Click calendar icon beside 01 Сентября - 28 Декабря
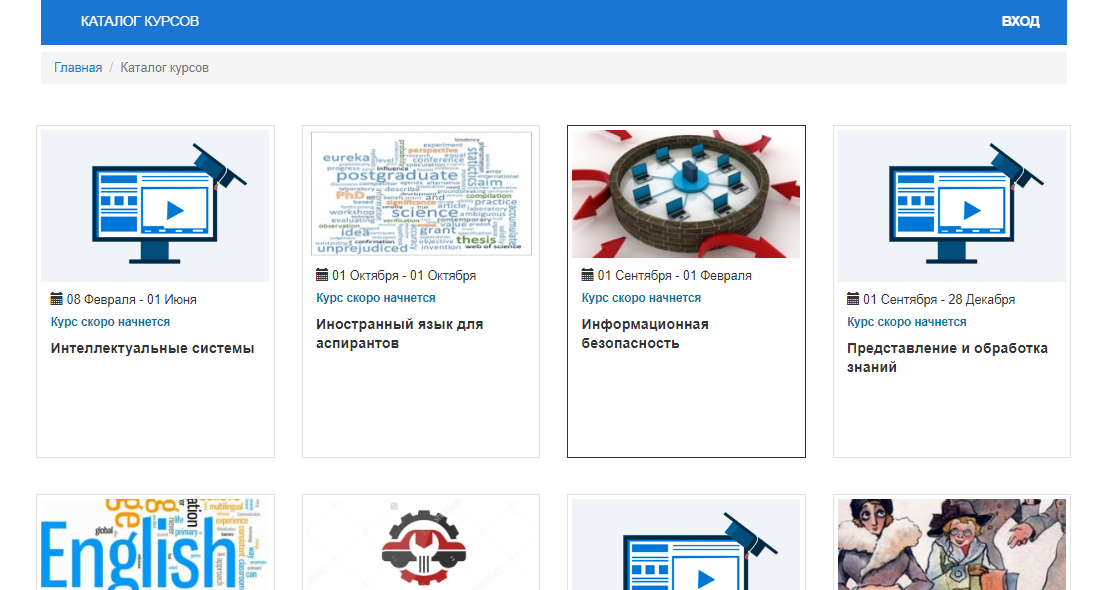1101x590 pixels. point(853,299)
